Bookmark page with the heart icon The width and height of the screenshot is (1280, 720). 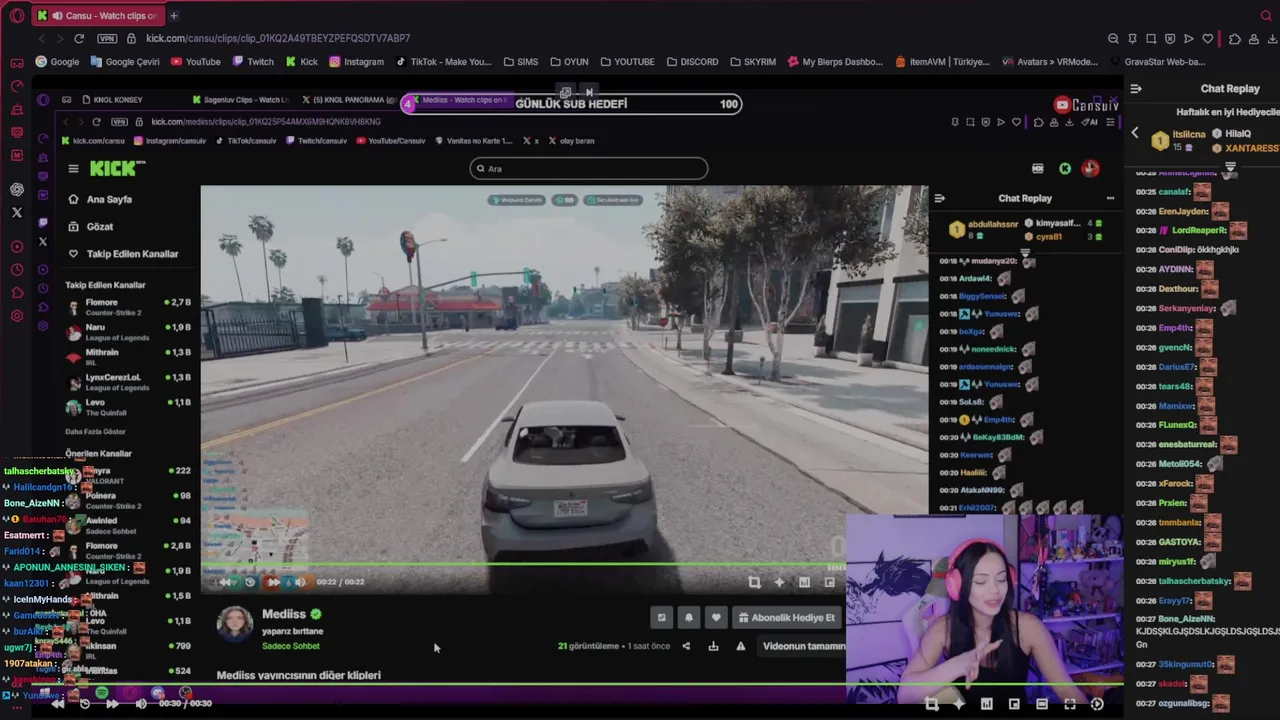pos(1208,39)
